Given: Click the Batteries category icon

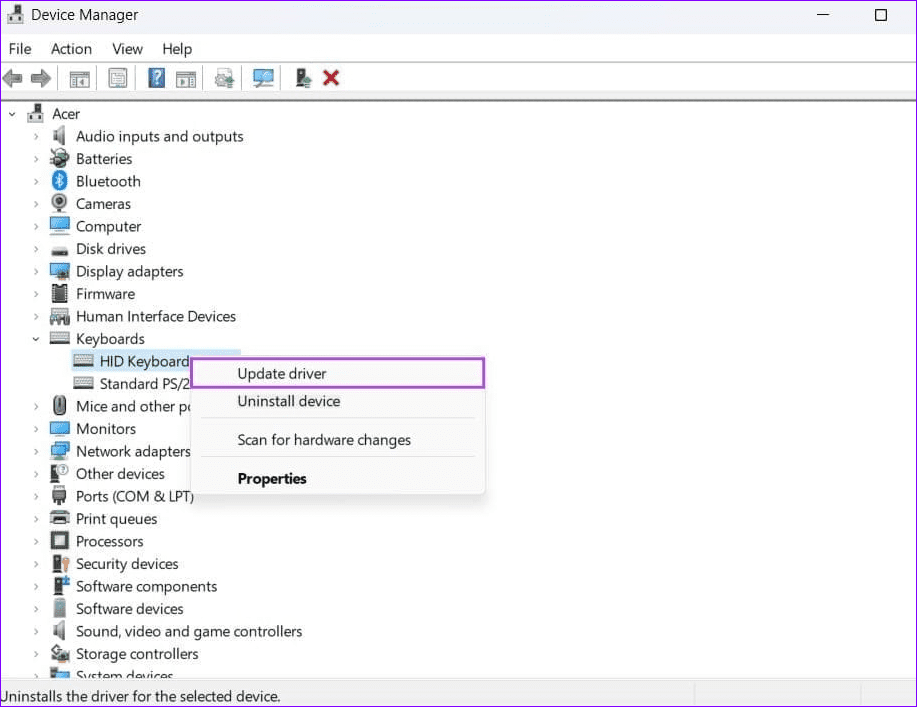Looking at the screenshot, I should [59, 158].
